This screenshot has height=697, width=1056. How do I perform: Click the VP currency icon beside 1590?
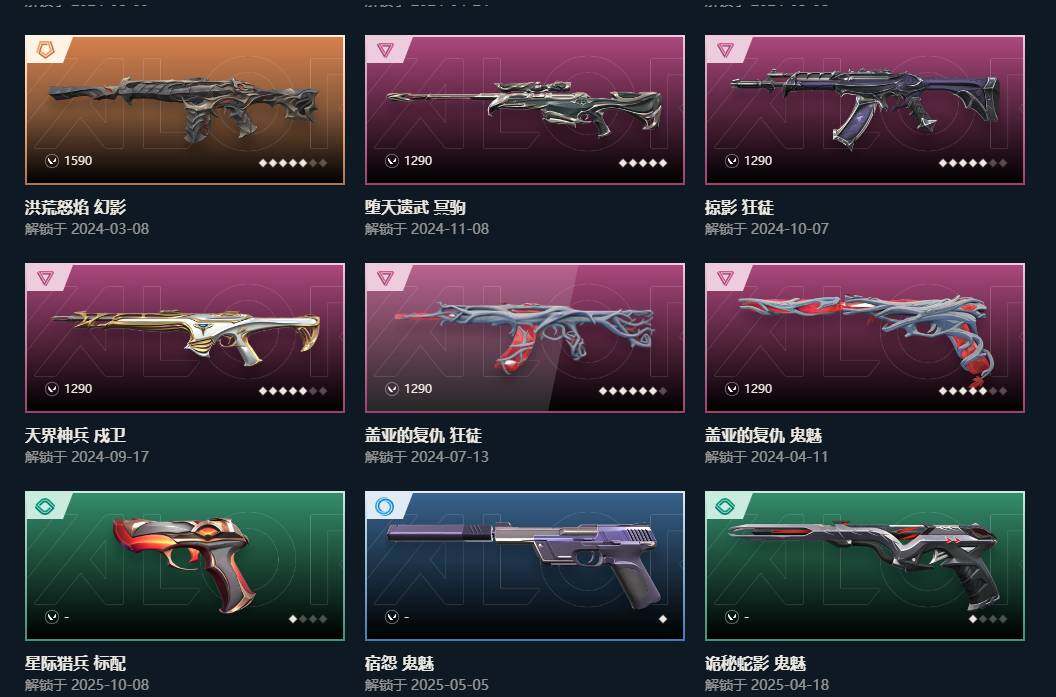[52, 161]
